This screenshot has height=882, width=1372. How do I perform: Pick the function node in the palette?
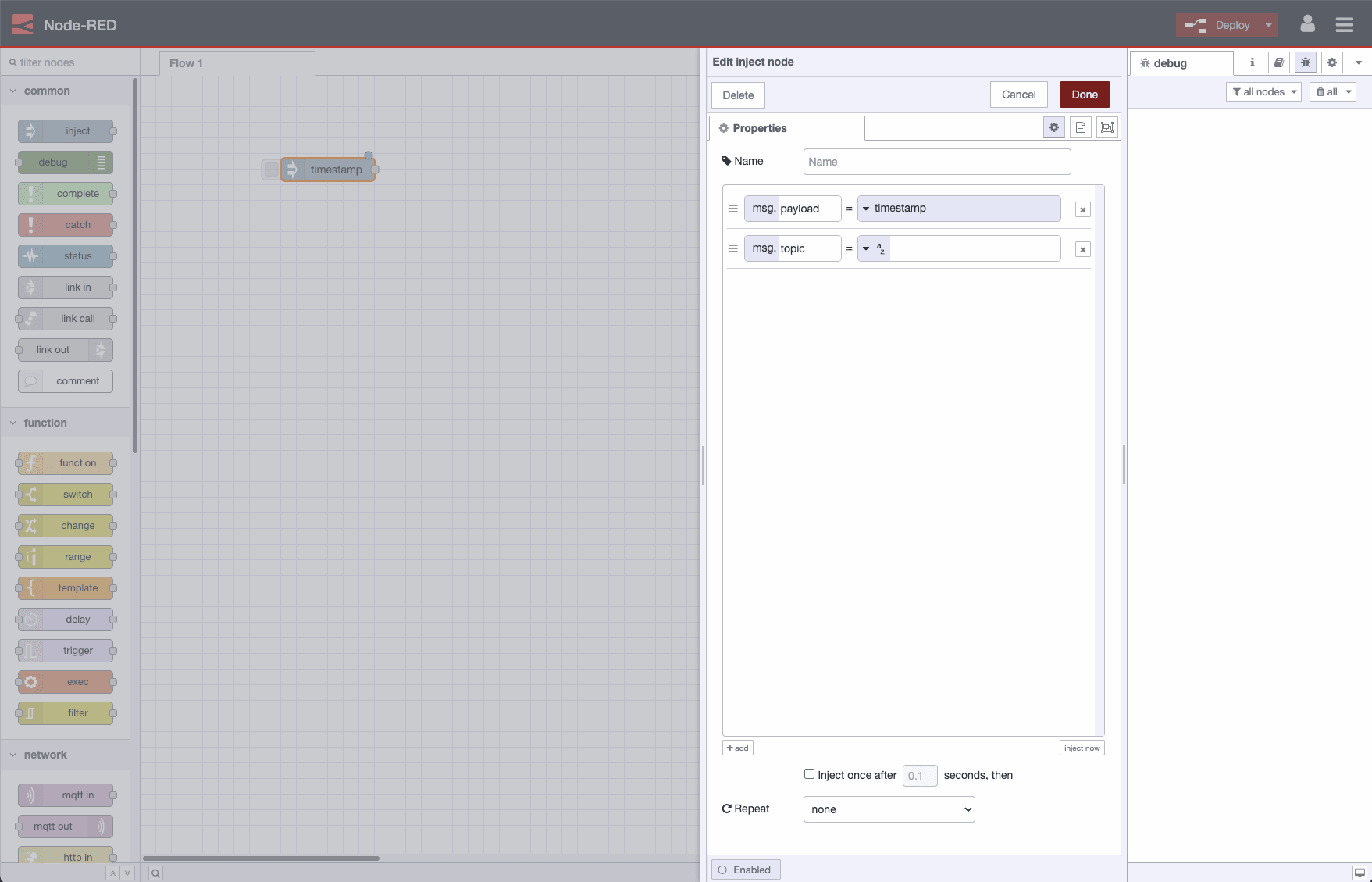[x=66, y=462]
